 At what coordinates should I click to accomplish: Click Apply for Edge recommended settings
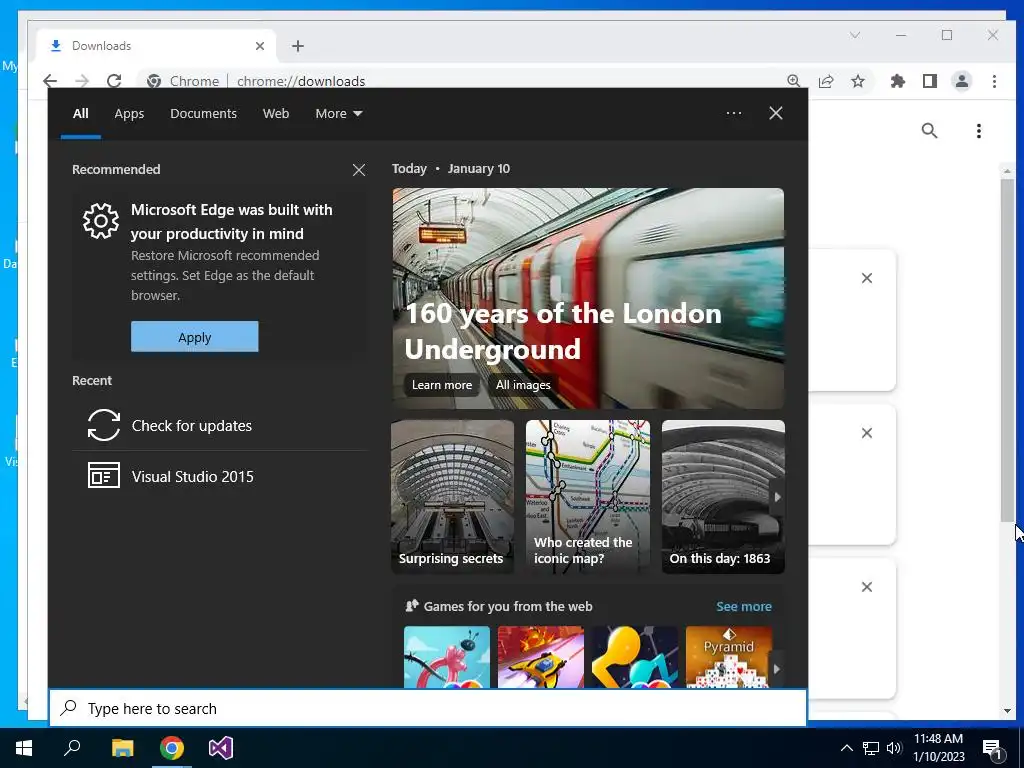point(195,337)
